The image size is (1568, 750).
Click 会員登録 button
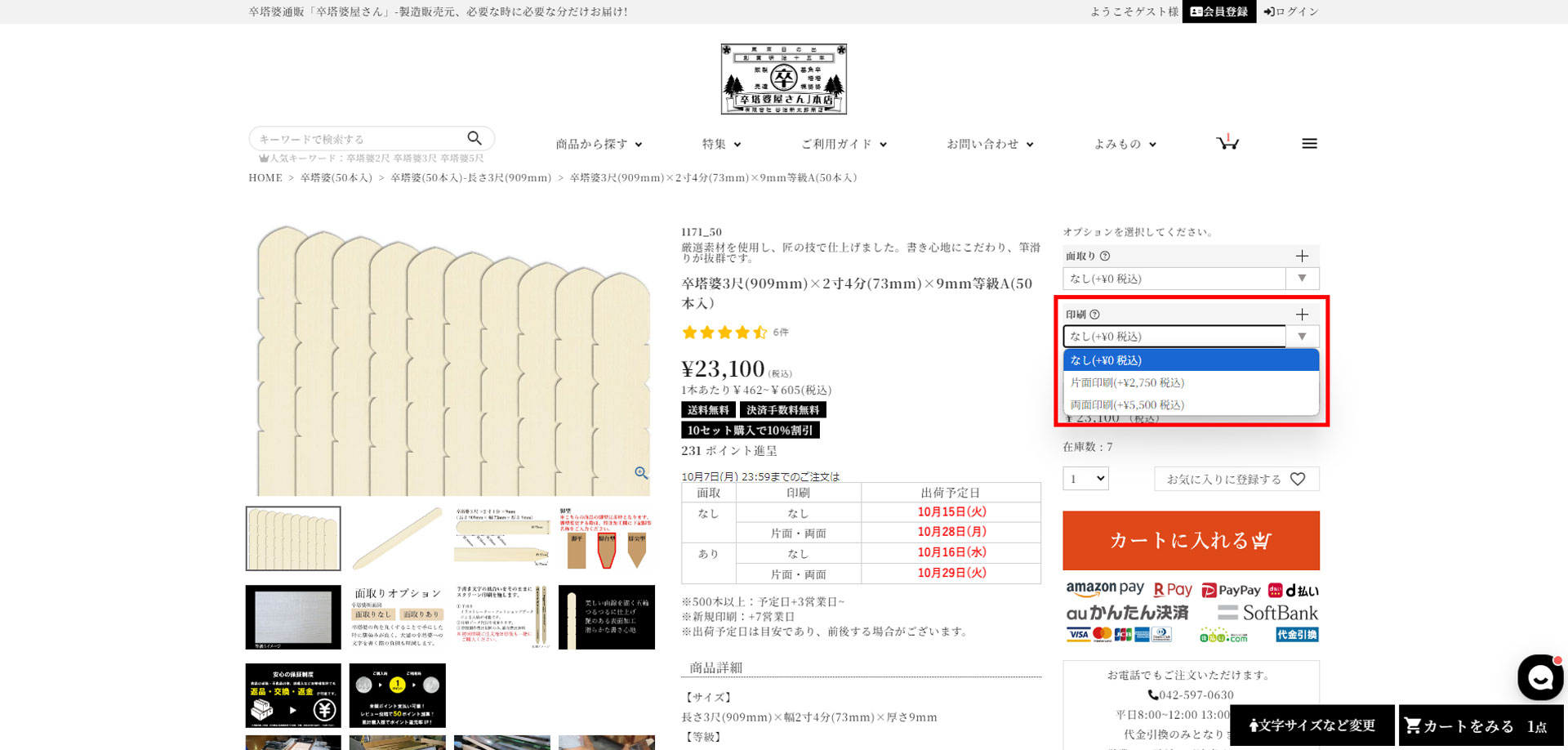coord(1218,11)
